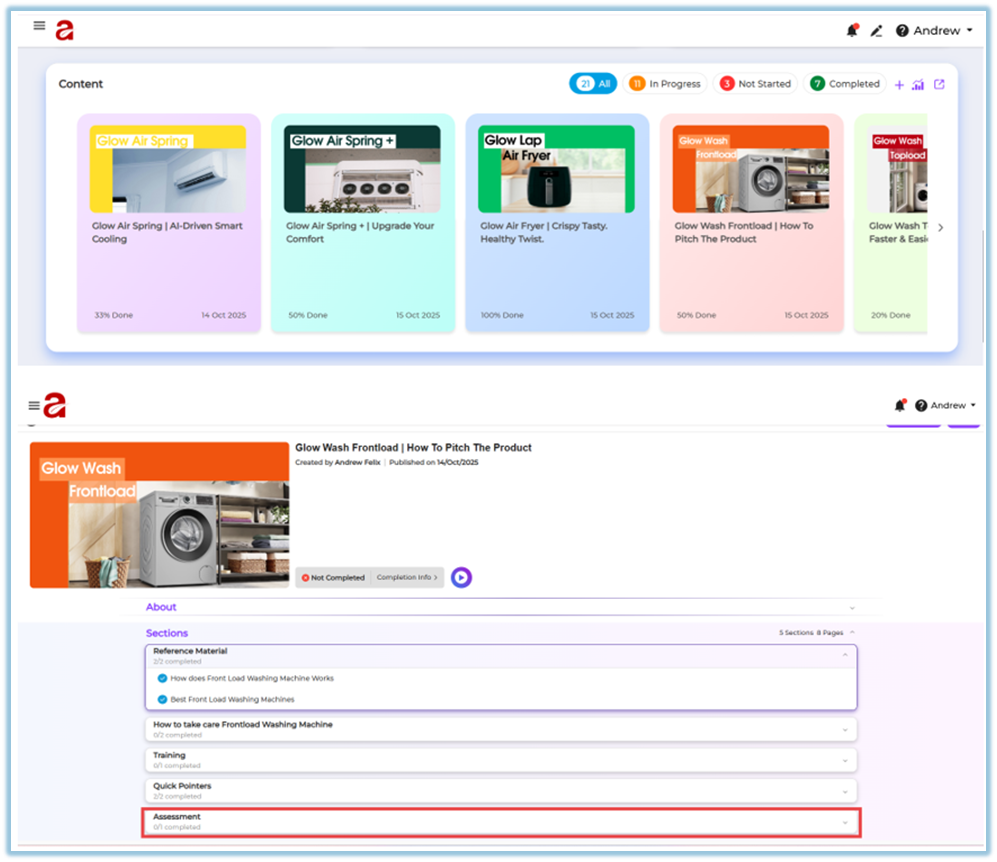Click the red logo in the lower header
This screenshot has height=862, width=997.
click(54, 405)
